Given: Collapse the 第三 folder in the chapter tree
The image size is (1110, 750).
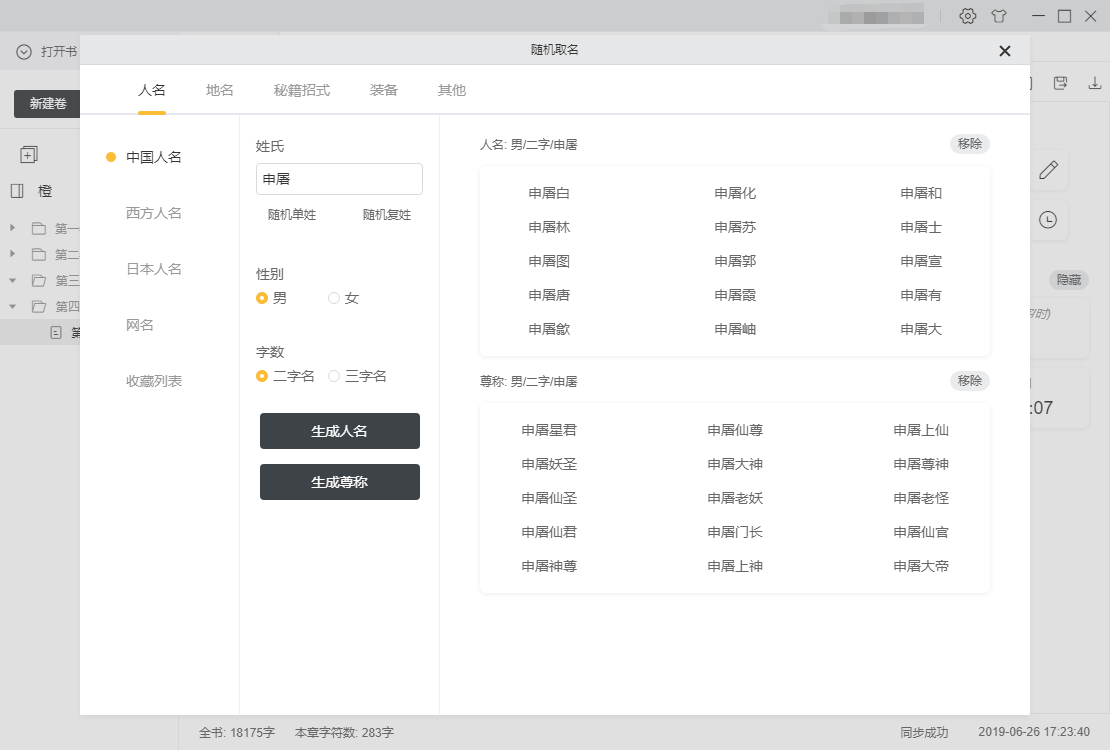Looking at the screenshot, I should tap(12, 280).
